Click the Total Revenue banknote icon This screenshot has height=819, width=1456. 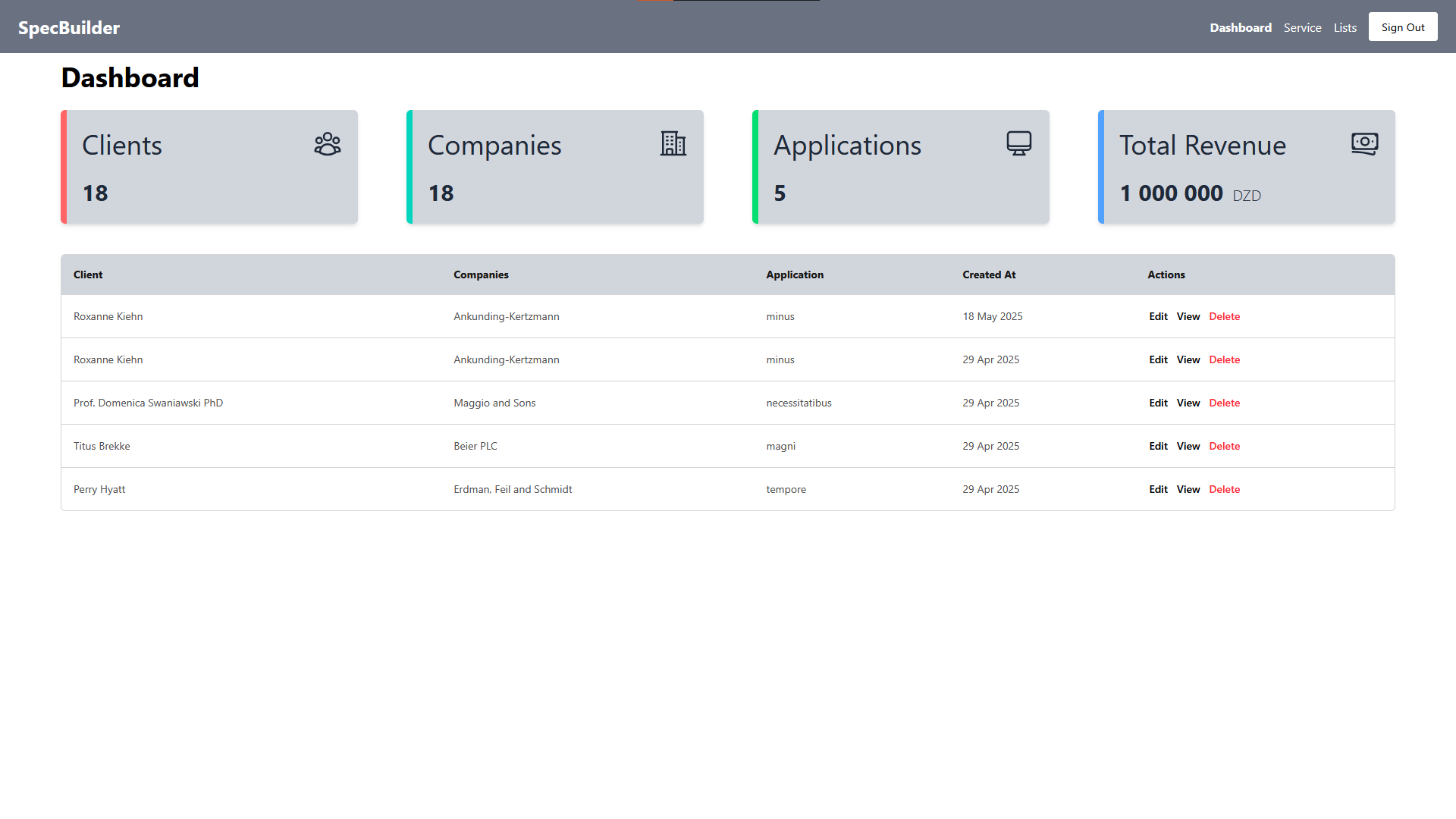pos(1364,143)
